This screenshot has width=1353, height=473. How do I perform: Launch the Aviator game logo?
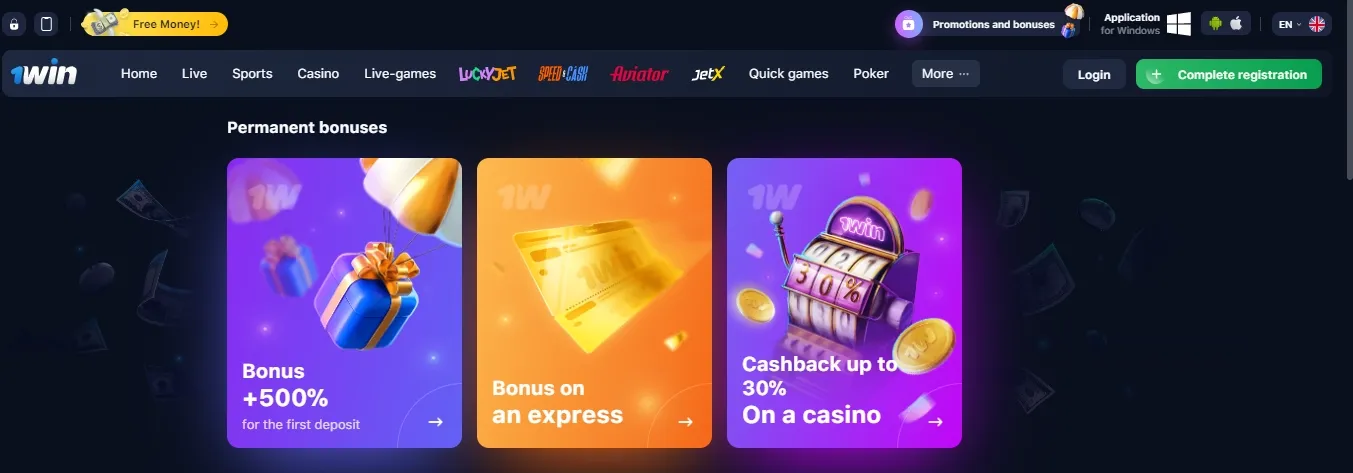coord(640,74)
